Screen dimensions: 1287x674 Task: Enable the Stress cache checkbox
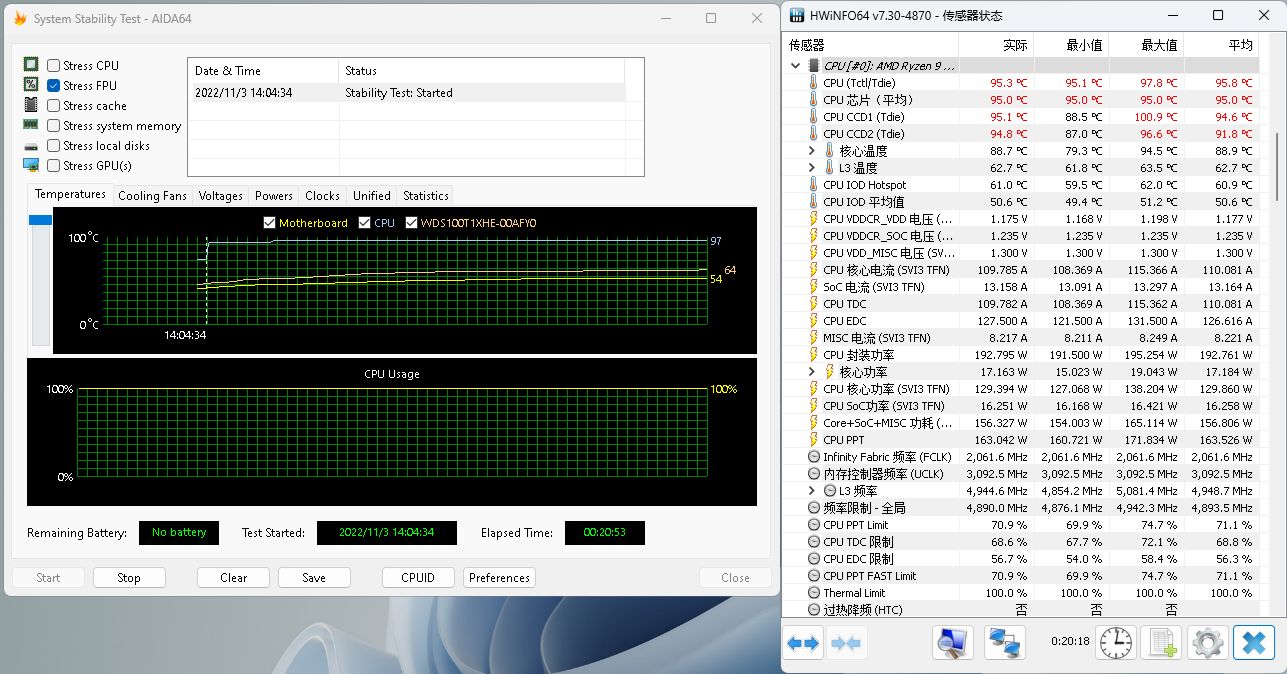coord(54,105)
